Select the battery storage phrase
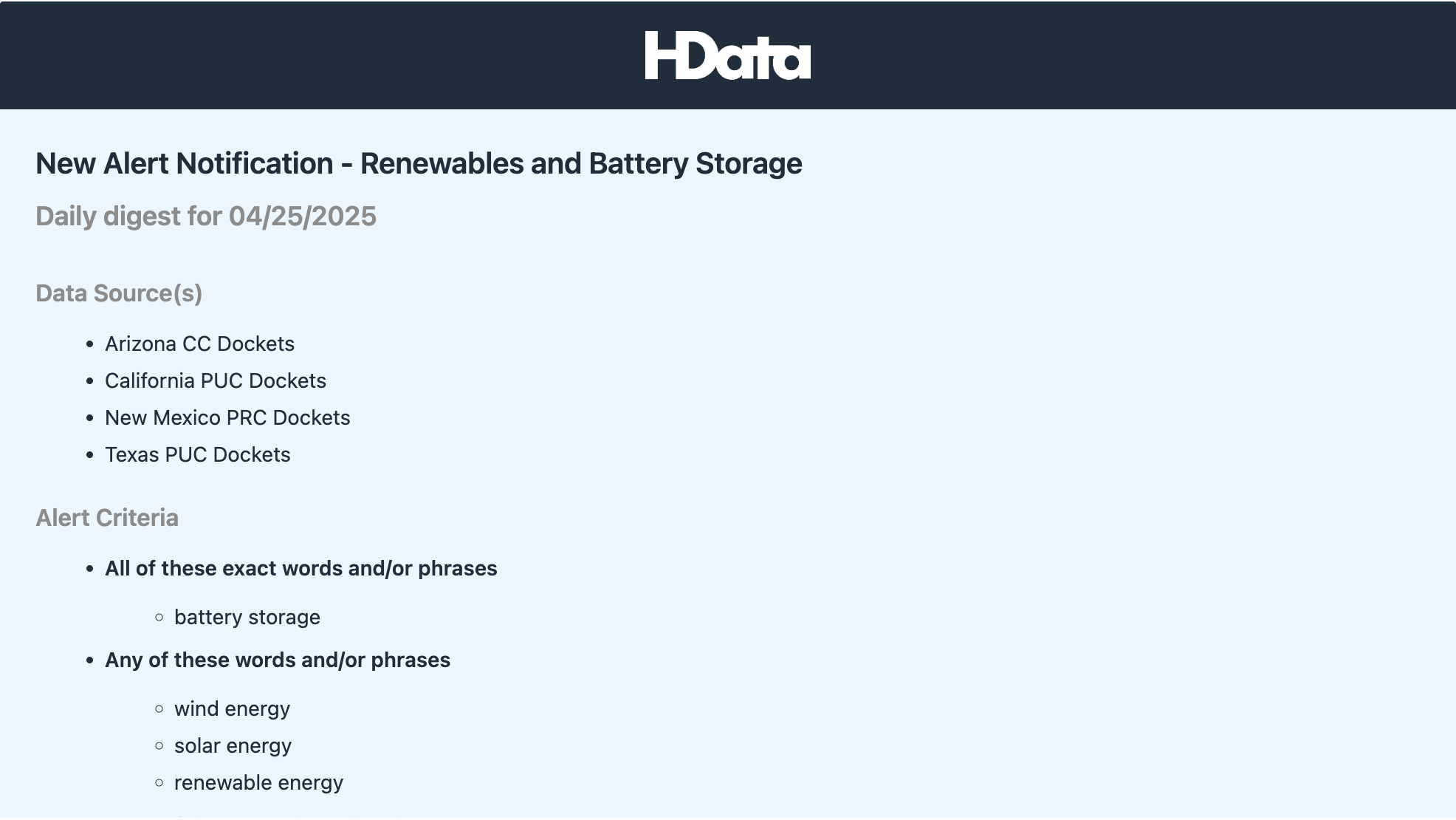This screenshot has width=1456, height=820. [x=247, y=617]
